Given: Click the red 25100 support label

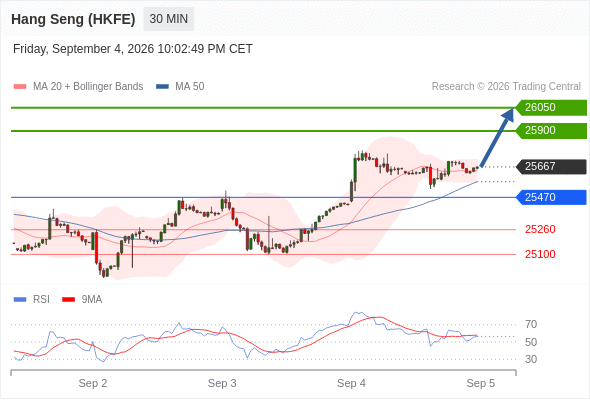Looking at the screenshot, I should [x=540, y=254].
